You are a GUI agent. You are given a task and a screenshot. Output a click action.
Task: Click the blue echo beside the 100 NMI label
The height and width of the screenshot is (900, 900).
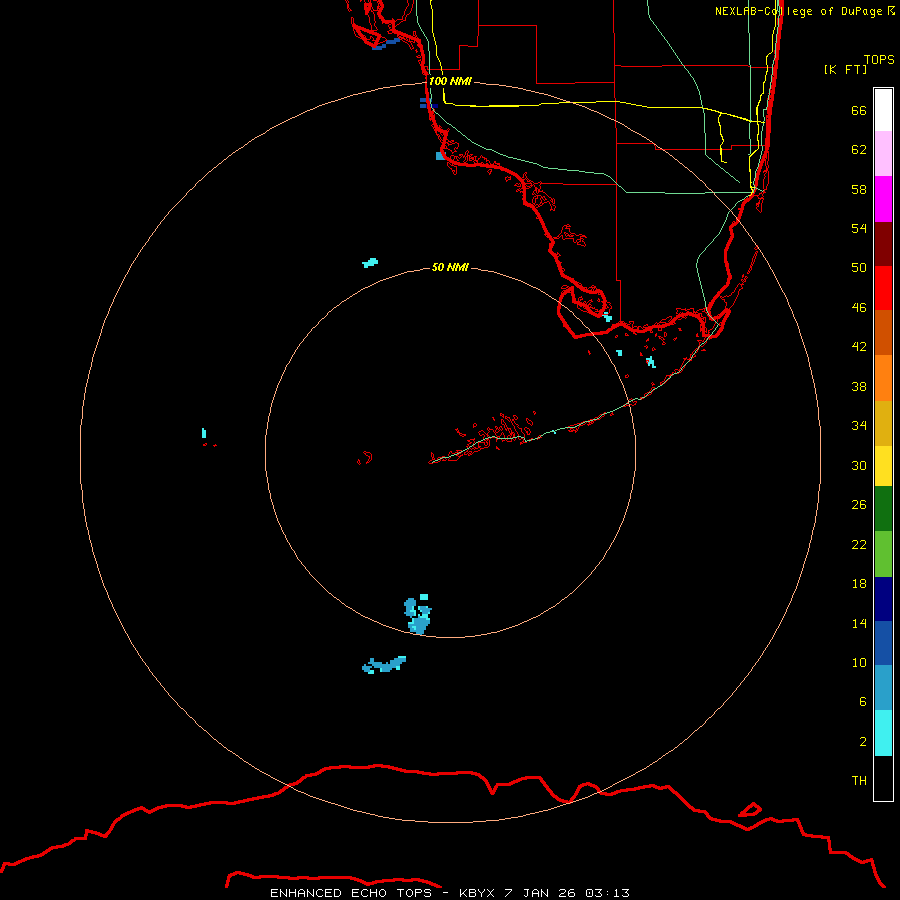428,103
